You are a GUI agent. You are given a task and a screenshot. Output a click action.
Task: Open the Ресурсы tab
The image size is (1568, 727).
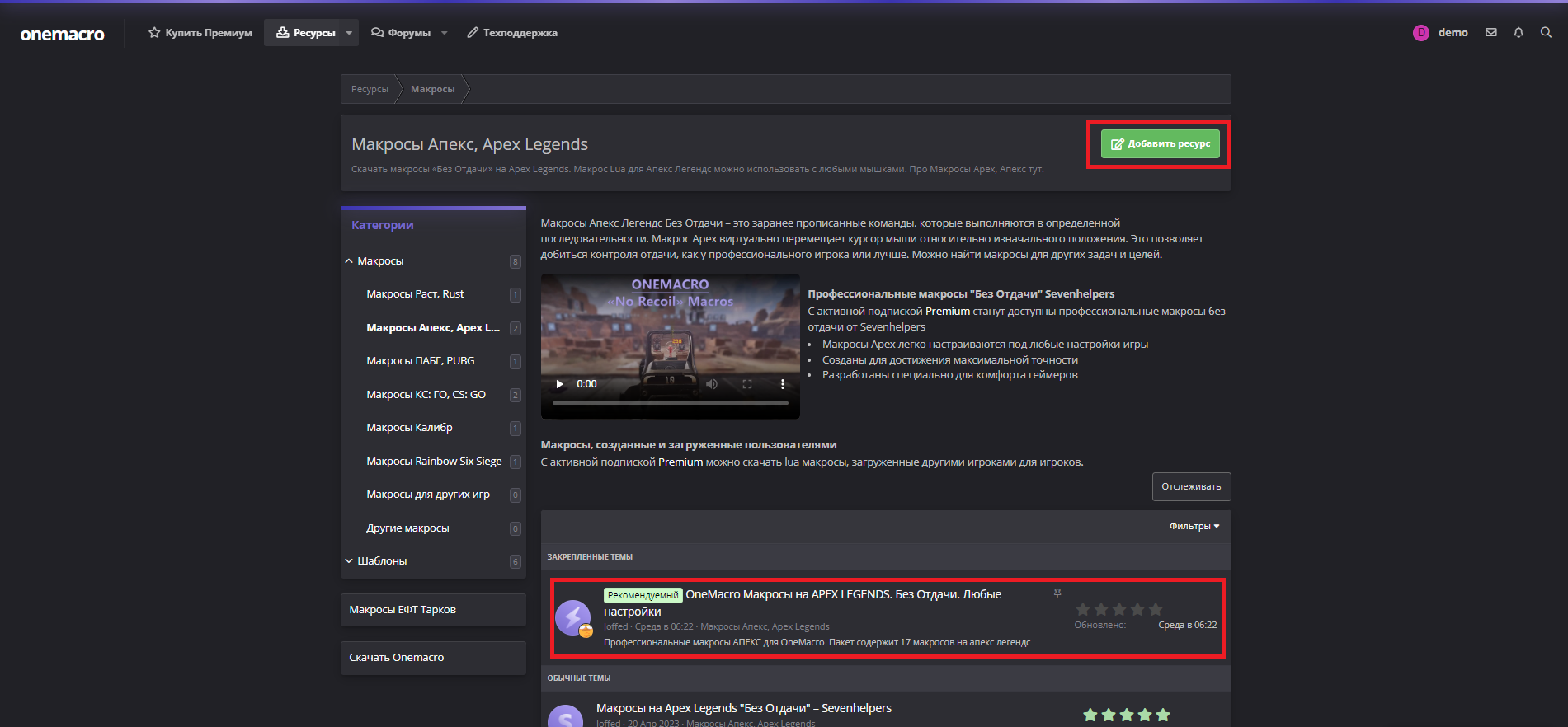[x=306, y=33]
